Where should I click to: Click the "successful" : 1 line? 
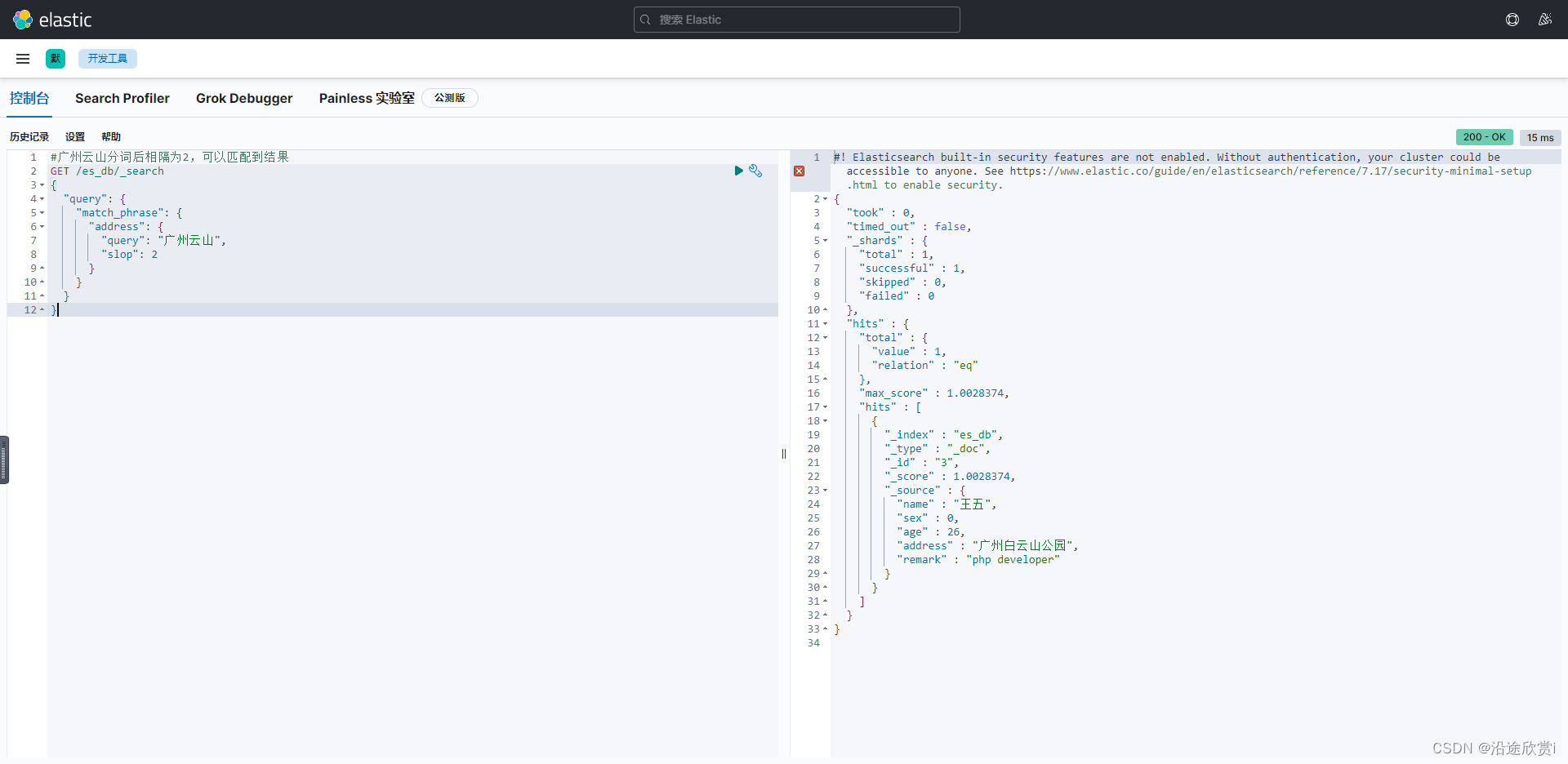click(912, 269)
